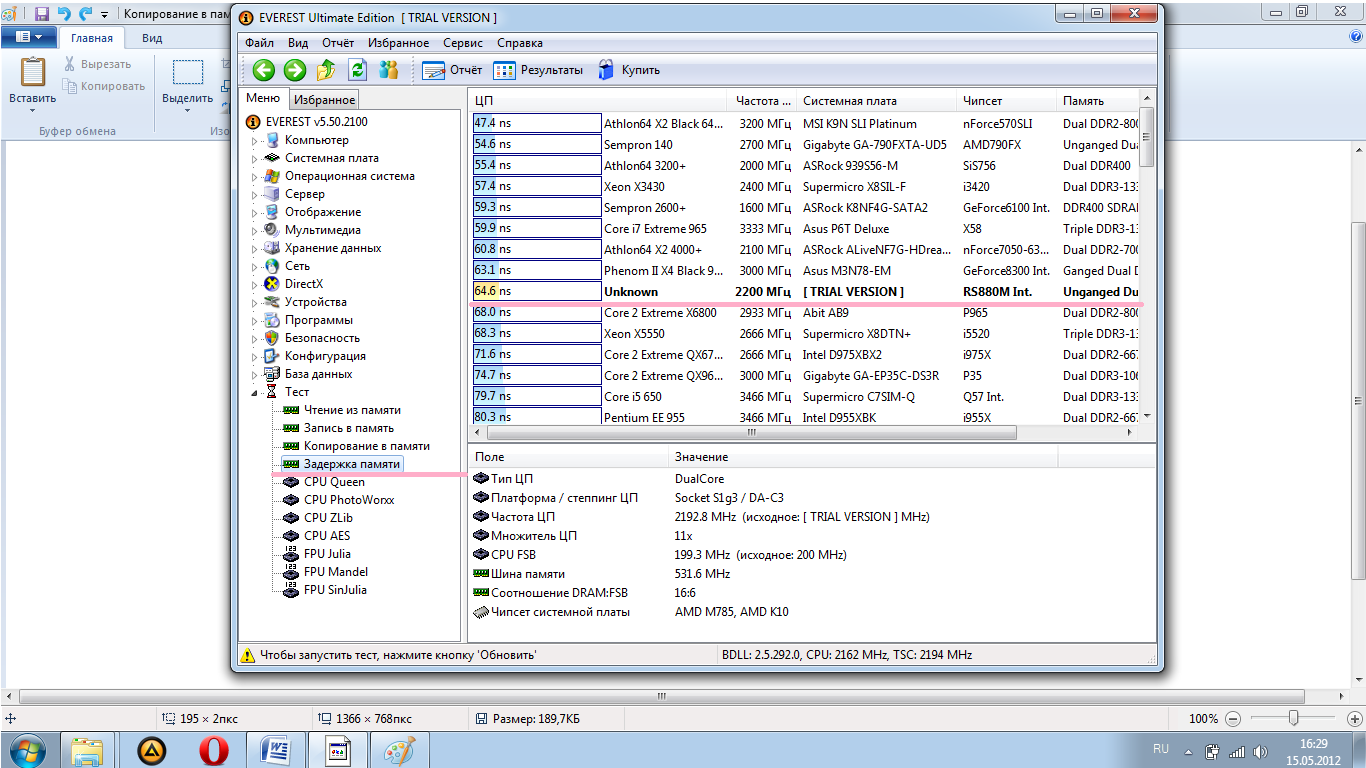Select the CPU PhotoWorxx benchmark

coord(349,500)
